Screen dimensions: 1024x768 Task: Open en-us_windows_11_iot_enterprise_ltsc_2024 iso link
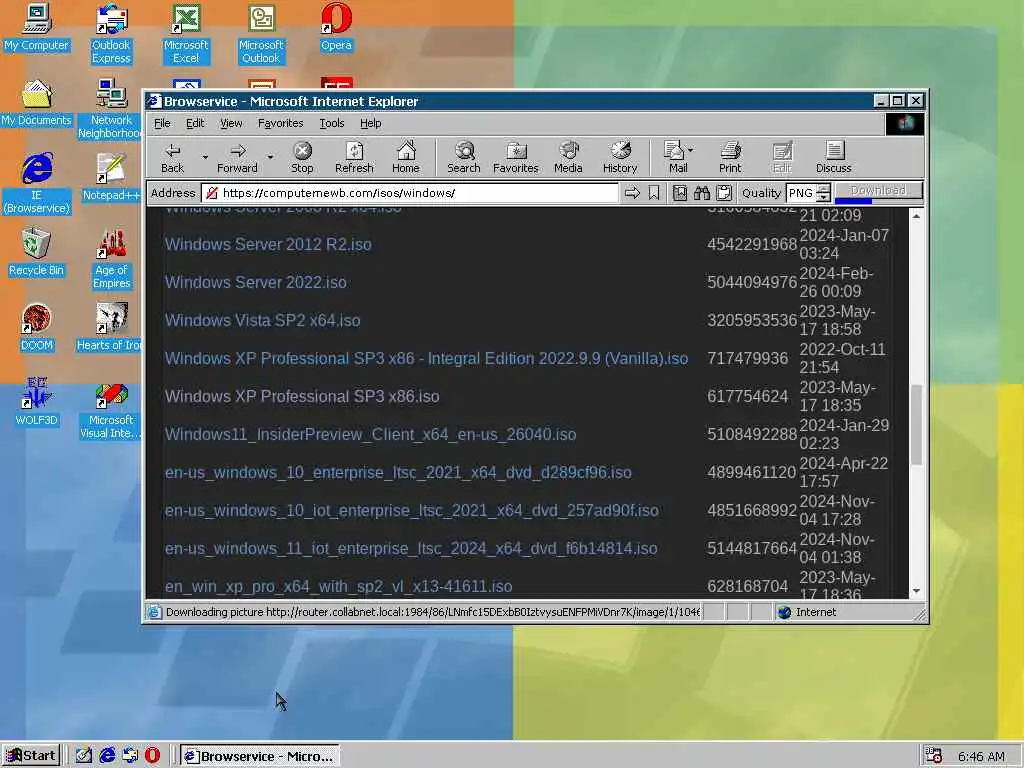point(411,549)
